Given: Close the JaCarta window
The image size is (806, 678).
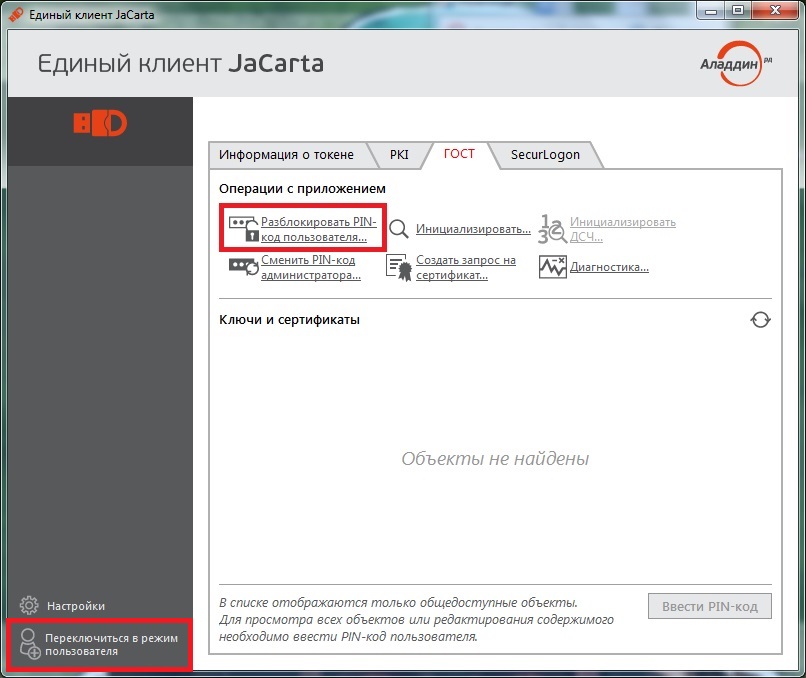Looking at the screenshot, I should 775,10.
